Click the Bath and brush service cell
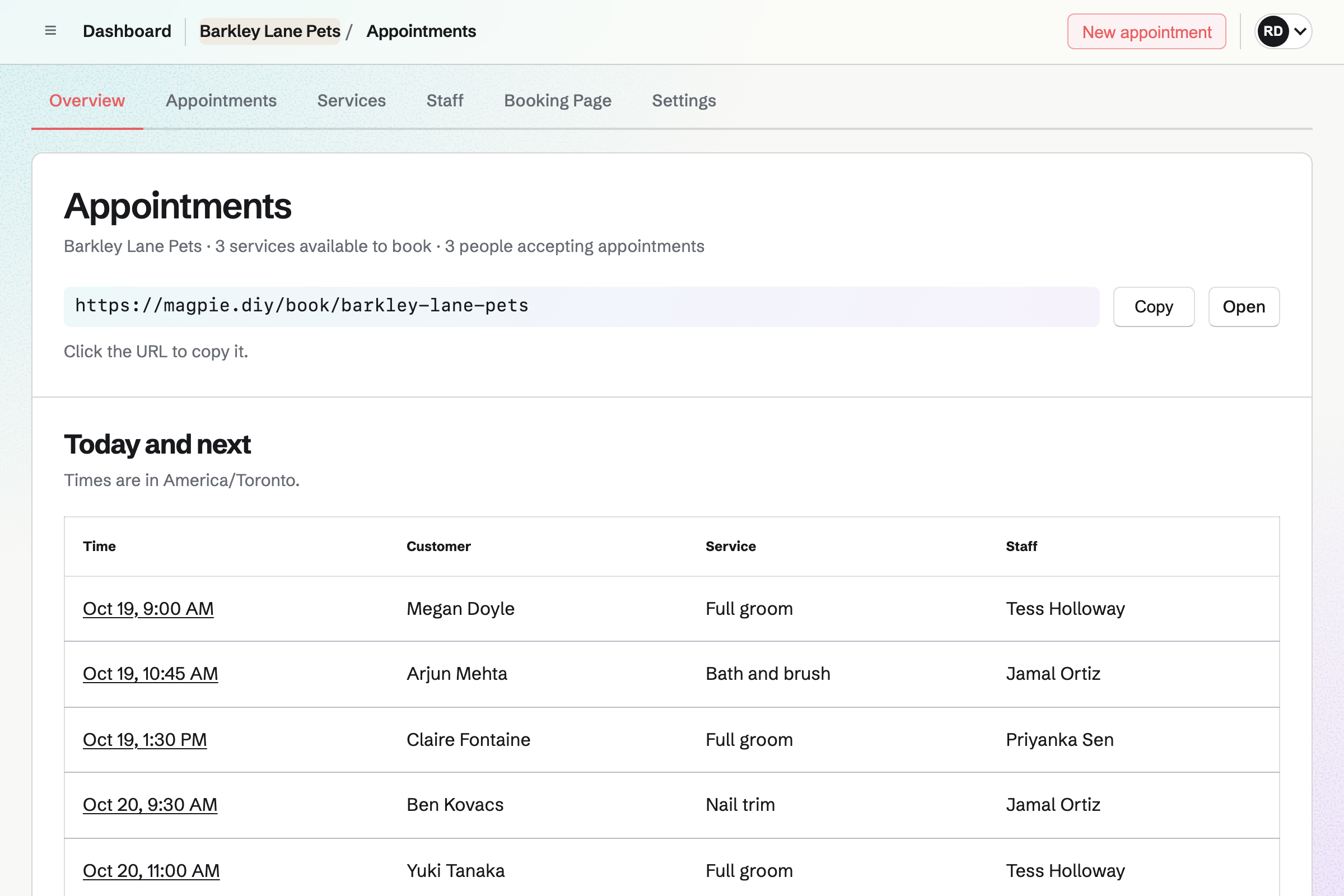 [767, 674]
